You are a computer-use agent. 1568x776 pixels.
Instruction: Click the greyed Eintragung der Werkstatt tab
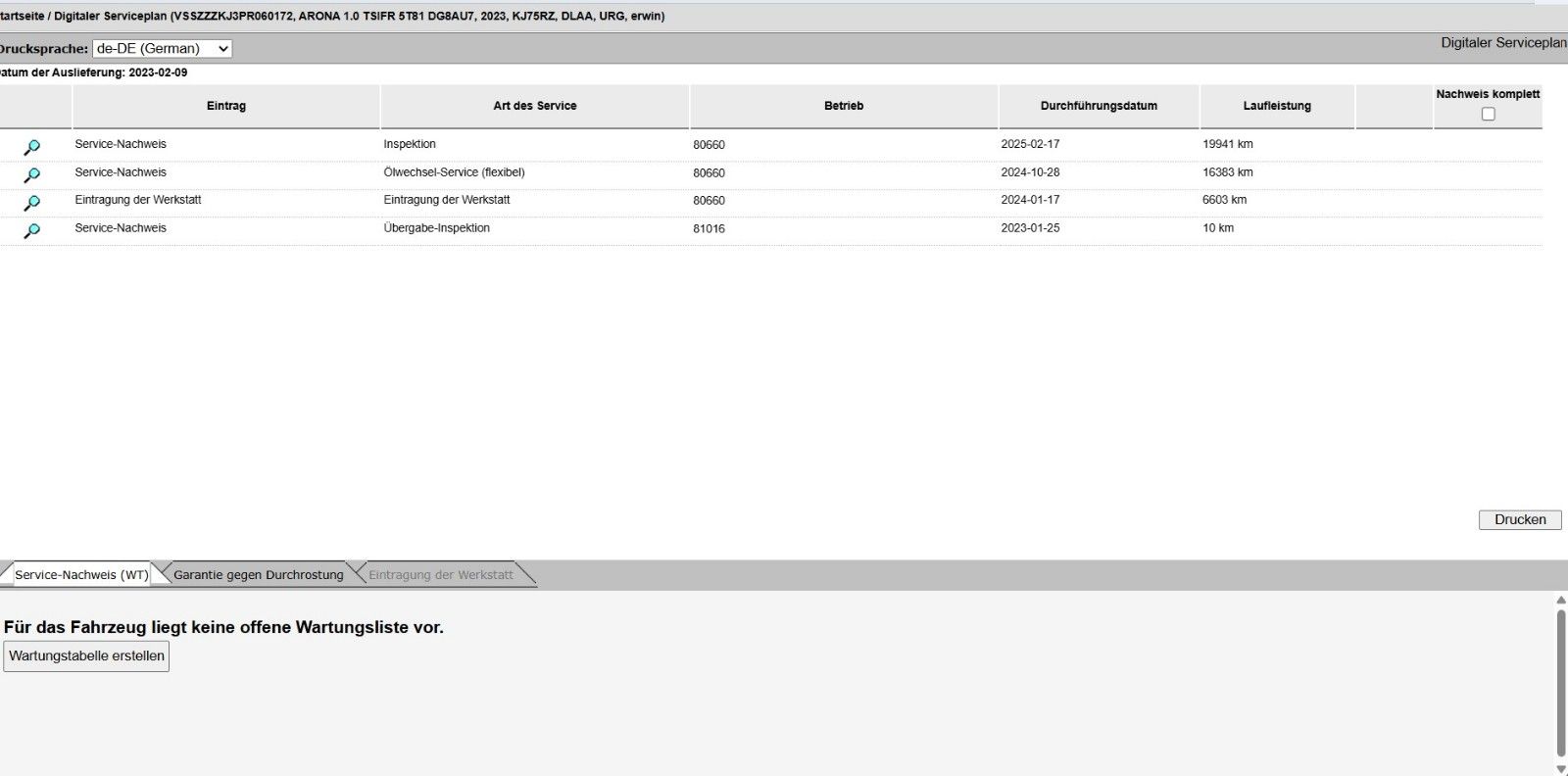tap(441, 575)
